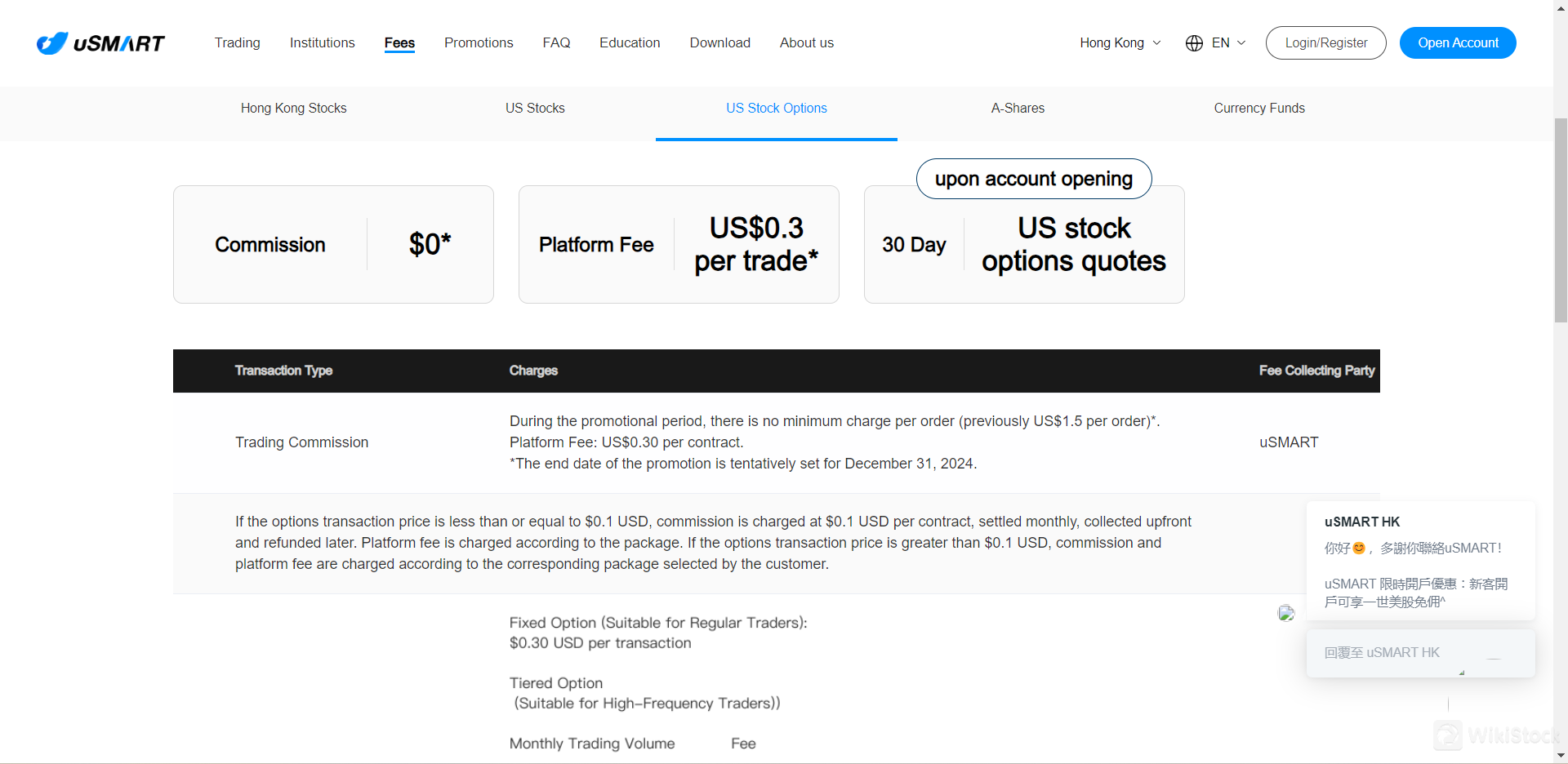The image size is (1568, 764).
Task: Switch to the Currency Funds tab
Action: (1259, 109)
